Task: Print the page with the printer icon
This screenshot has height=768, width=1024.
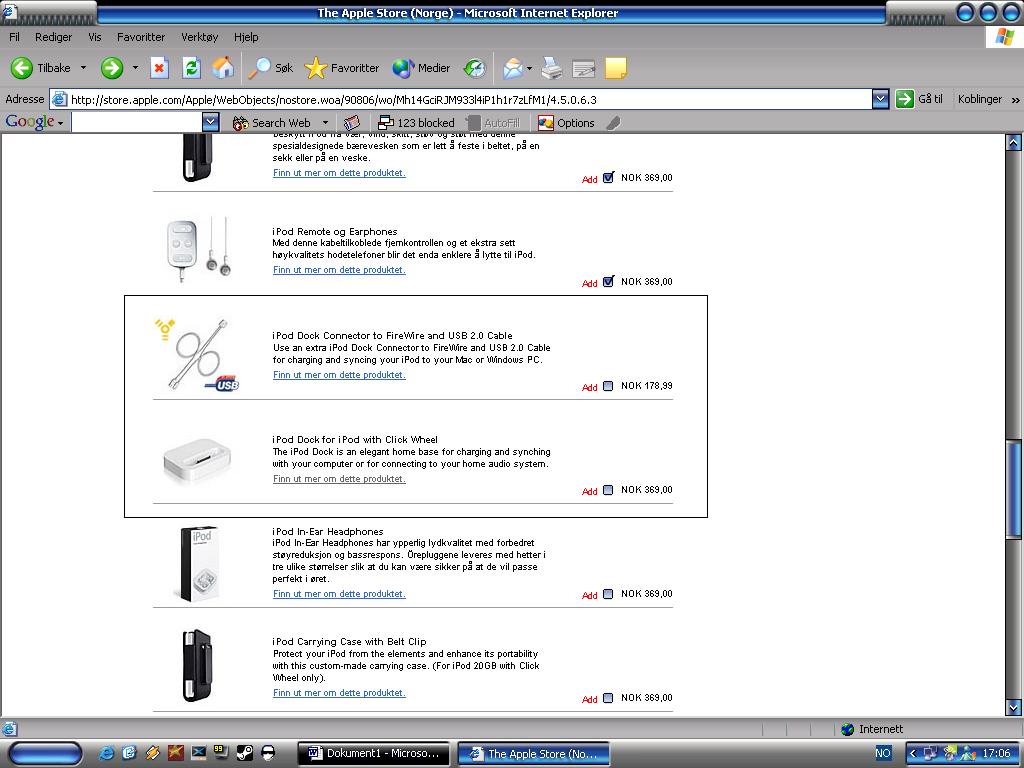Action: click(x=552, y=68)
